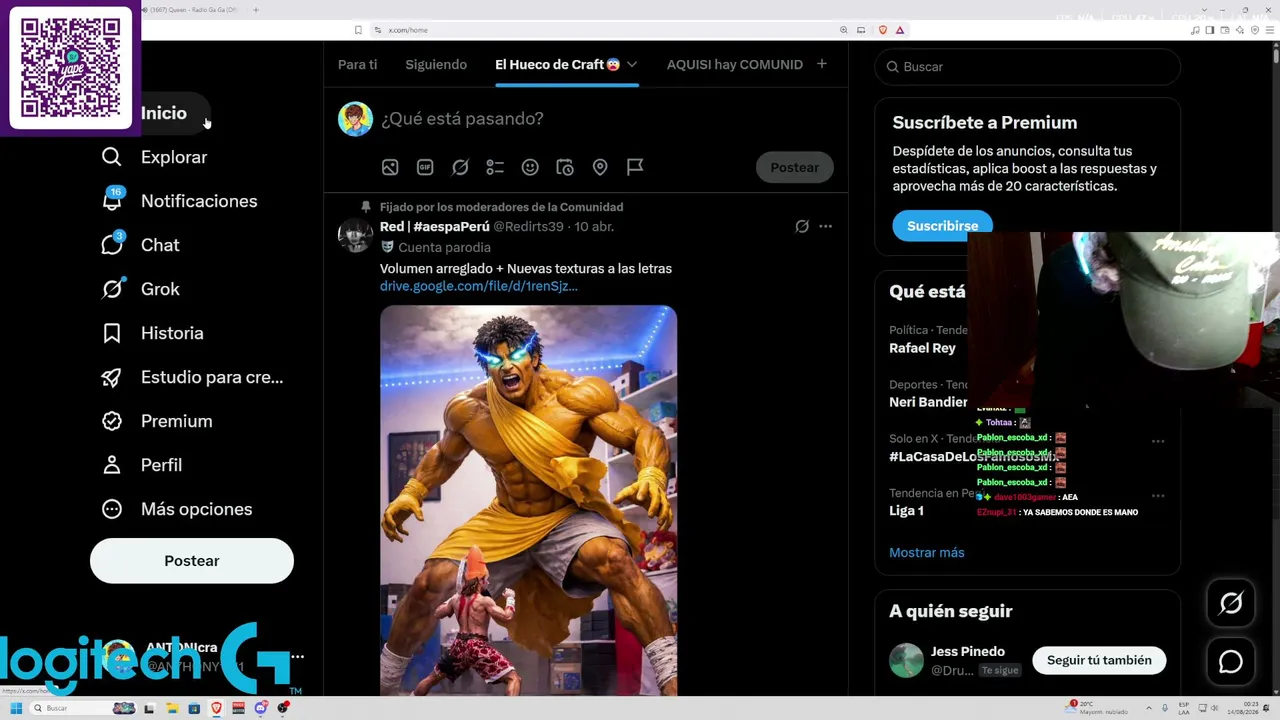Click the Postear button in the sidebar
The height and width of the screenshot is (720, 1280).
coord(192,561)
